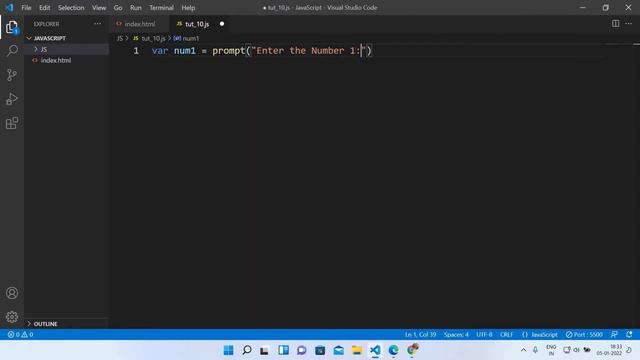Open the File menu
640x360 pixels.
click(26, 8)
